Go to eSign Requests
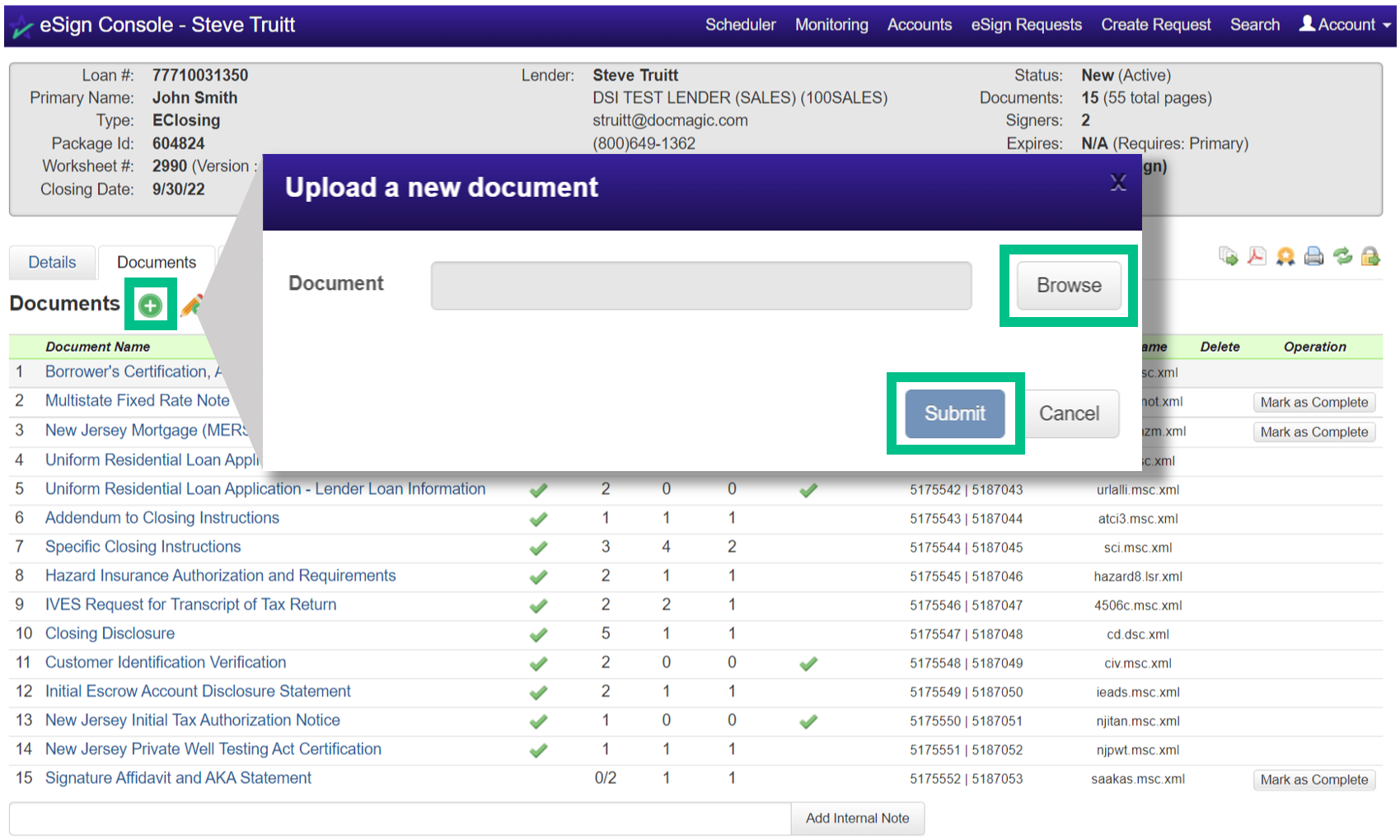 [x=1026, y=25]
